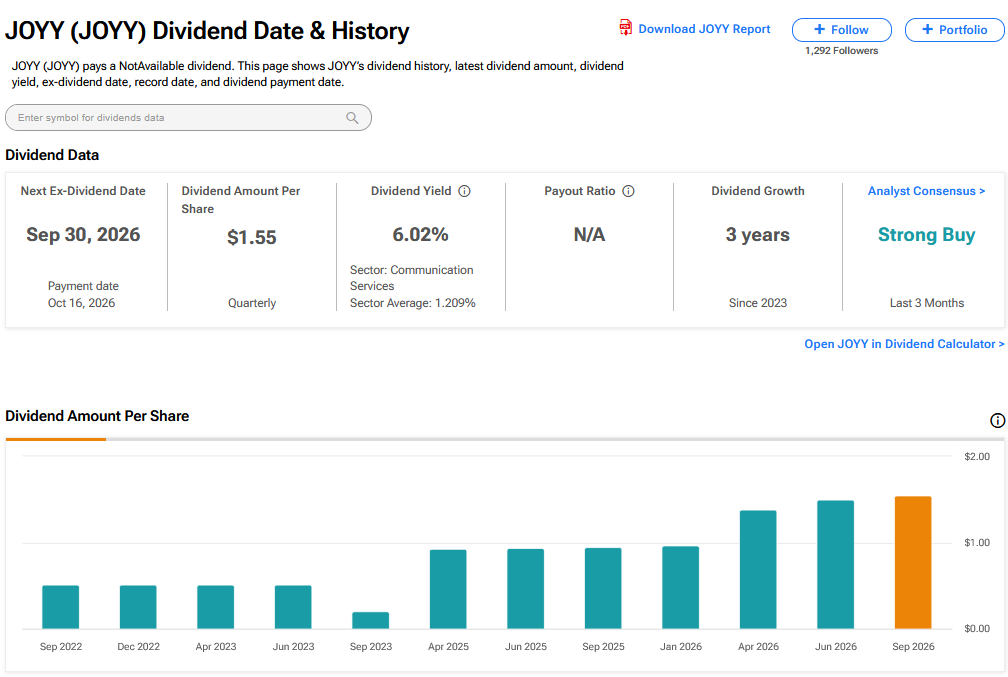The height and width of the screenshot is (677, 1008).
Task: Select the orange Sep 2026 bar
Action: tap(913, 563)
